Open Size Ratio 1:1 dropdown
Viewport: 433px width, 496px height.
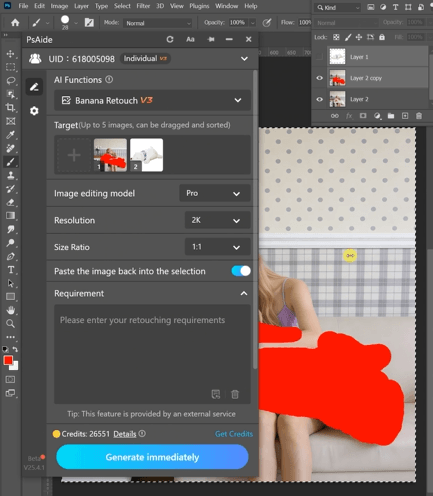pos(217,247)
